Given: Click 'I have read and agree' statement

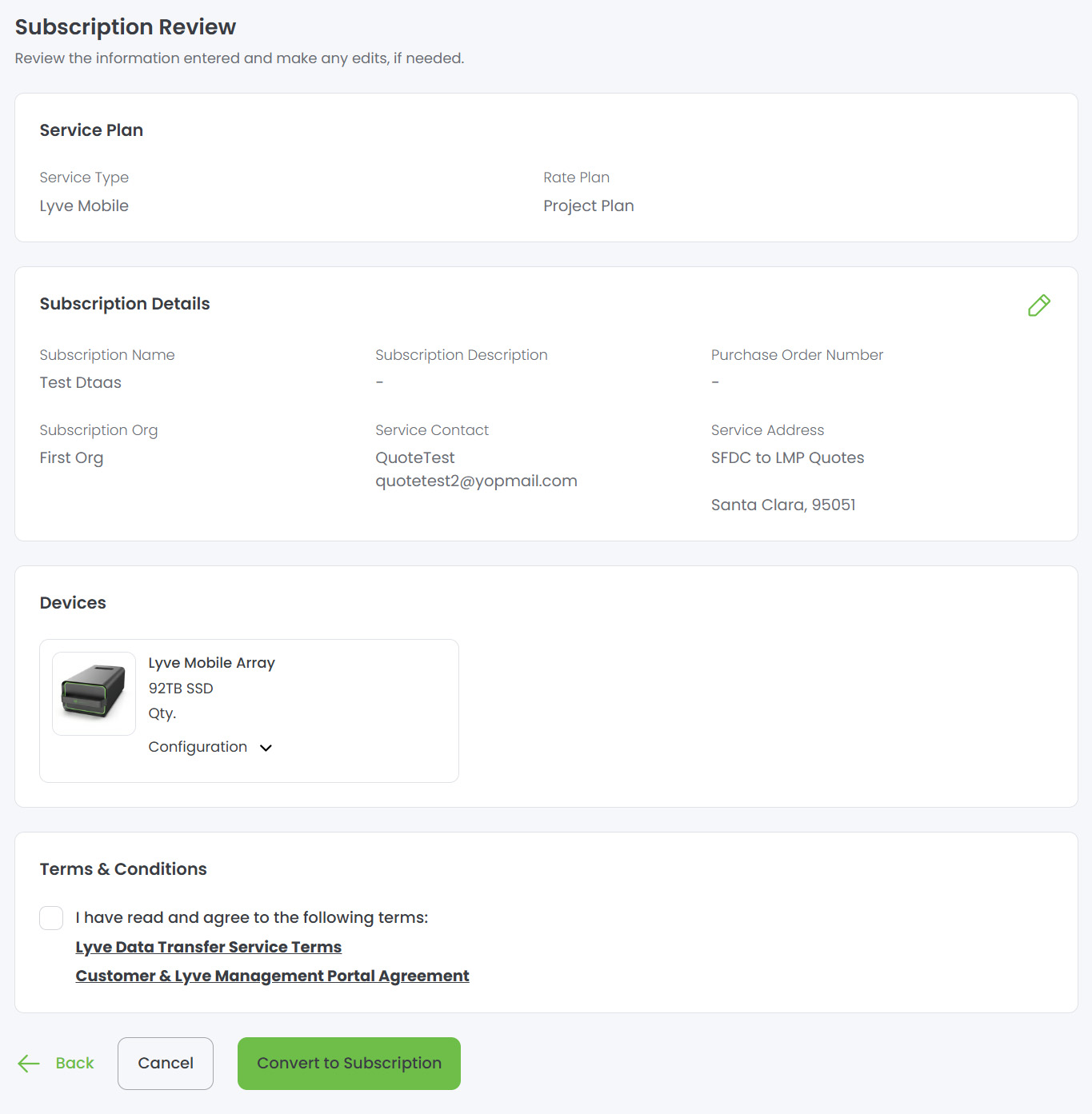Looking at the screenshot, I should (x=251, y=917).
